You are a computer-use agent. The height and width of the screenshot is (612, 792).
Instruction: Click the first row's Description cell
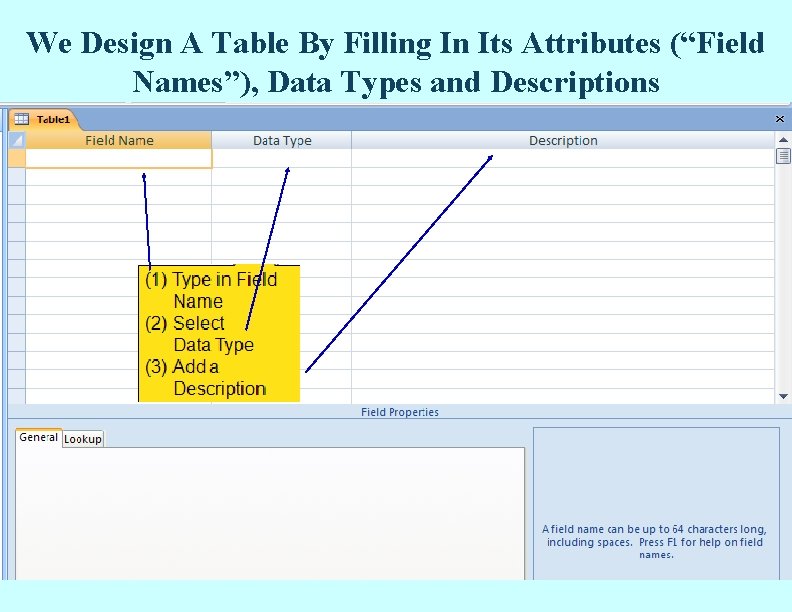(x=563, y=159)
